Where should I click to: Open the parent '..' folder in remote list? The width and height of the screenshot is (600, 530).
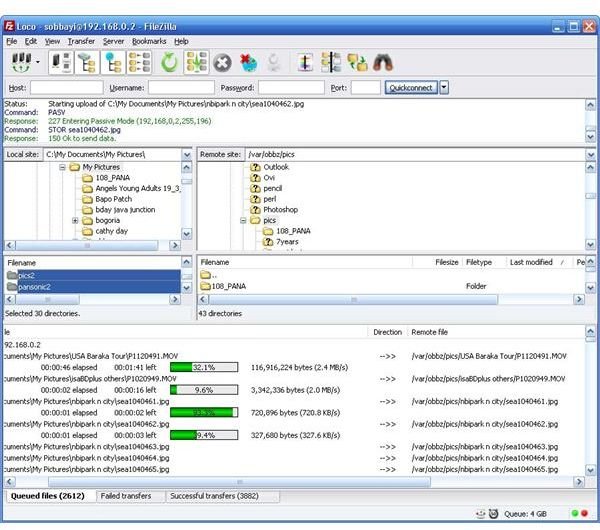click(x=209, y=275)
